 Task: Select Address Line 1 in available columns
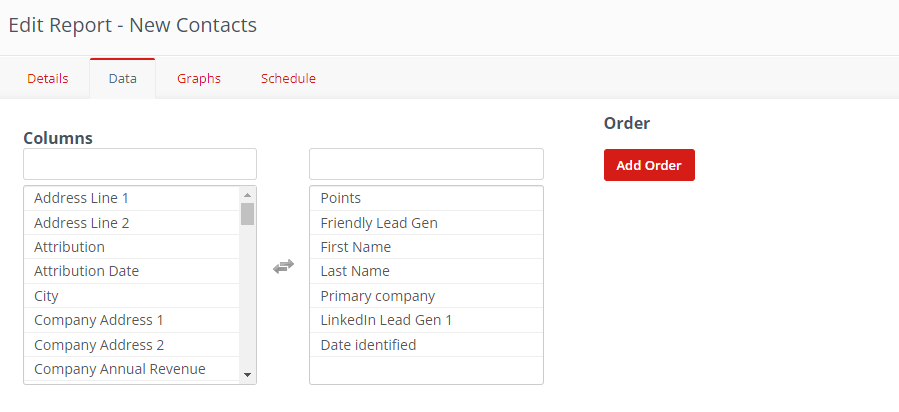(82, 198)
